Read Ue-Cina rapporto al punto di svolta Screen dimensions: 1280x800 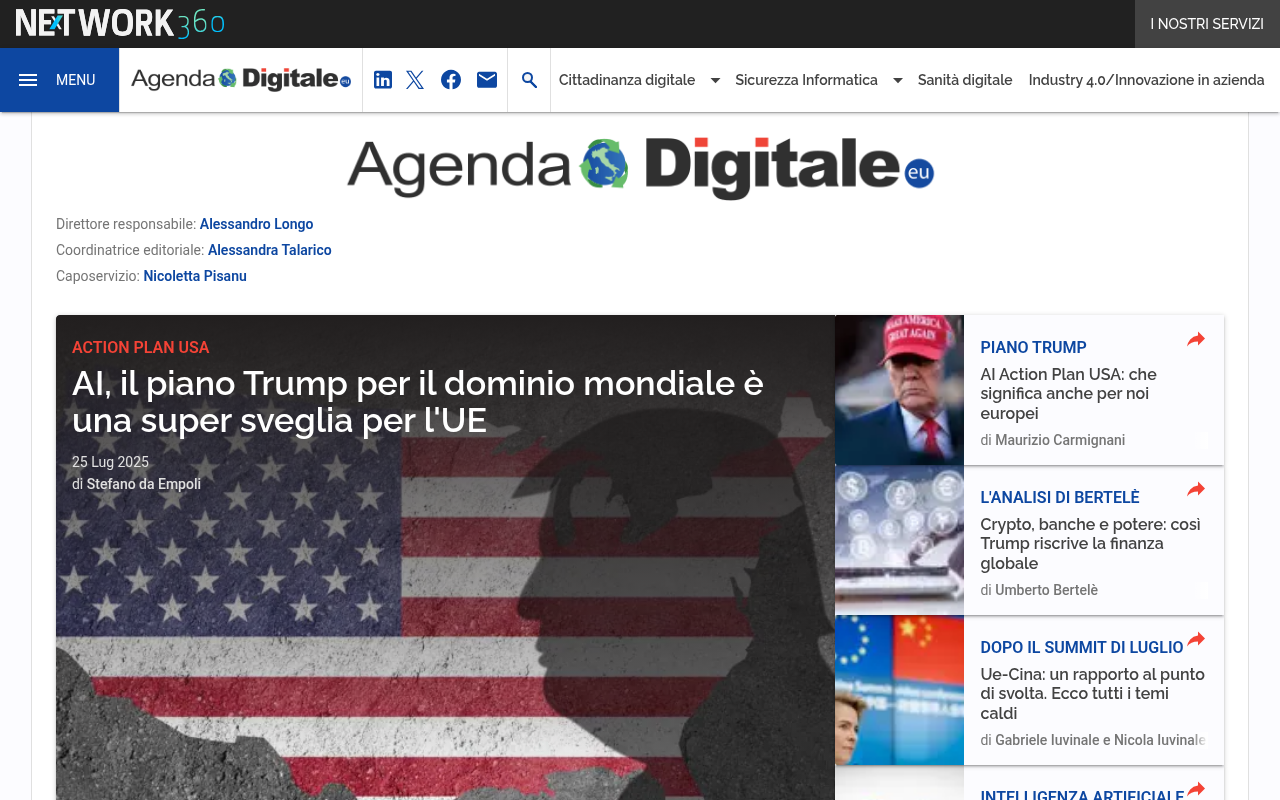tap(1092, 694)
